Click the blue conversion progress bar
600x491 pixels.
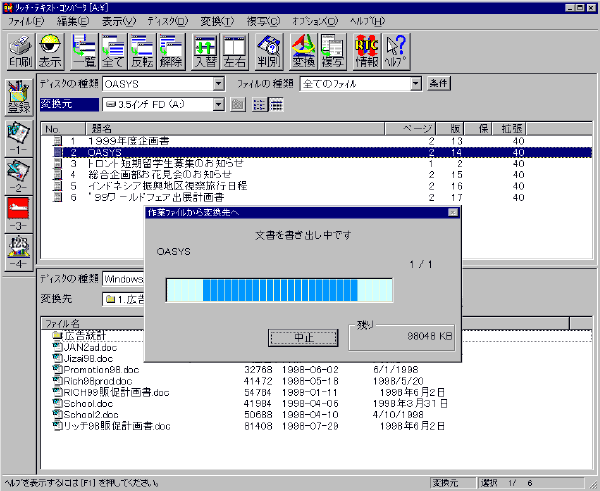[279, 290]
